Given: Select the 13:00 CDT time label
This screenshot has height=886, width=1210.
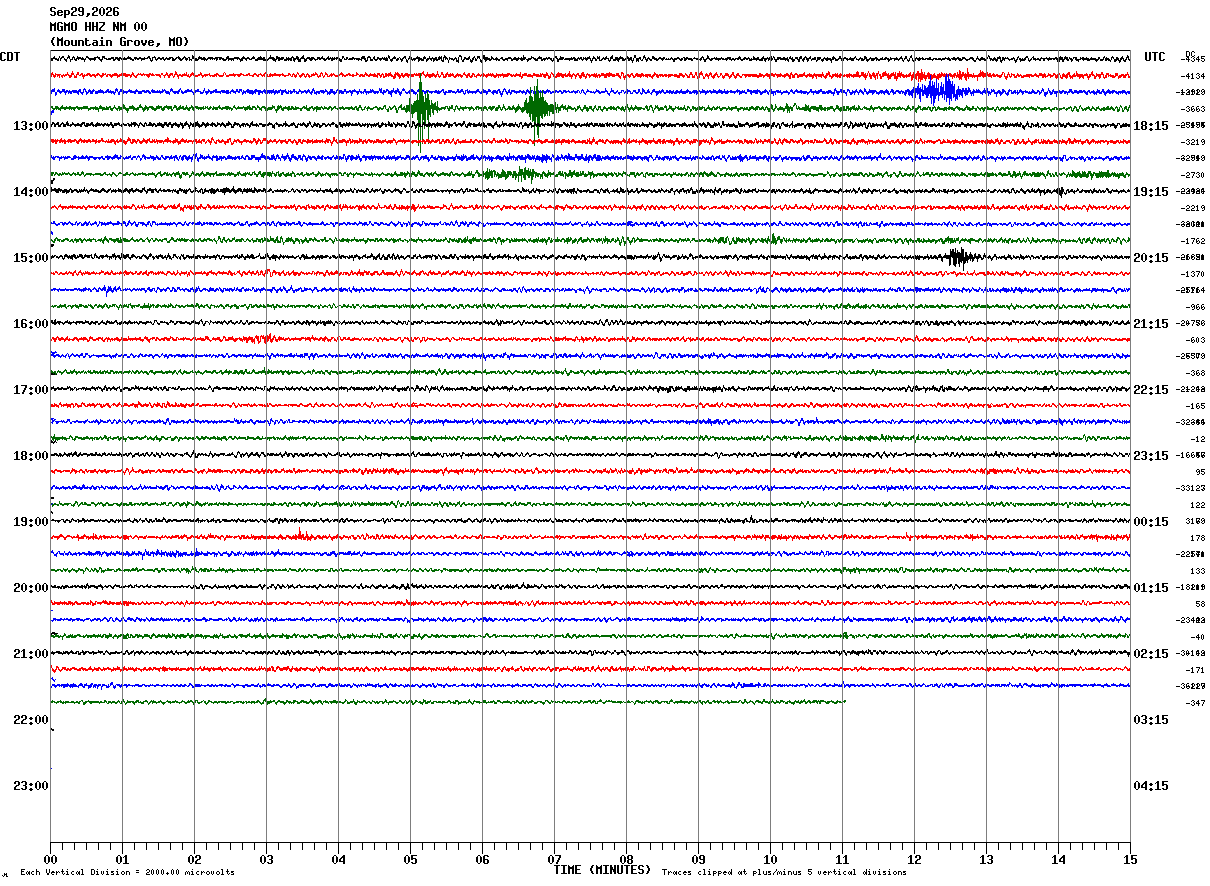Looking at the screenshot, I should pos(30,126).
